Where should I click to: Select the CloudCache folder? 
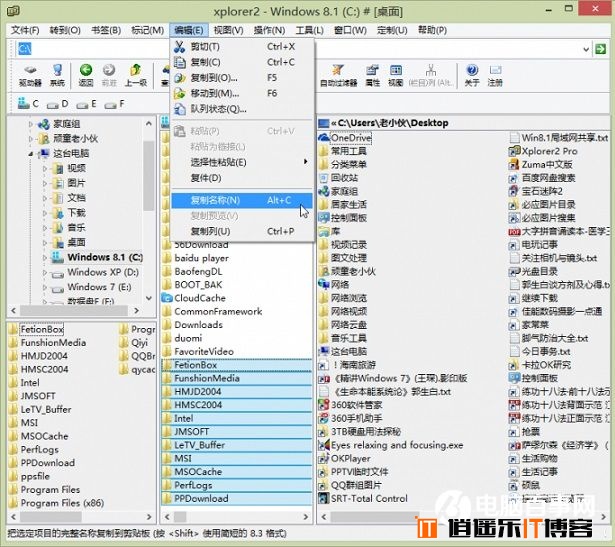click(200, 298)
